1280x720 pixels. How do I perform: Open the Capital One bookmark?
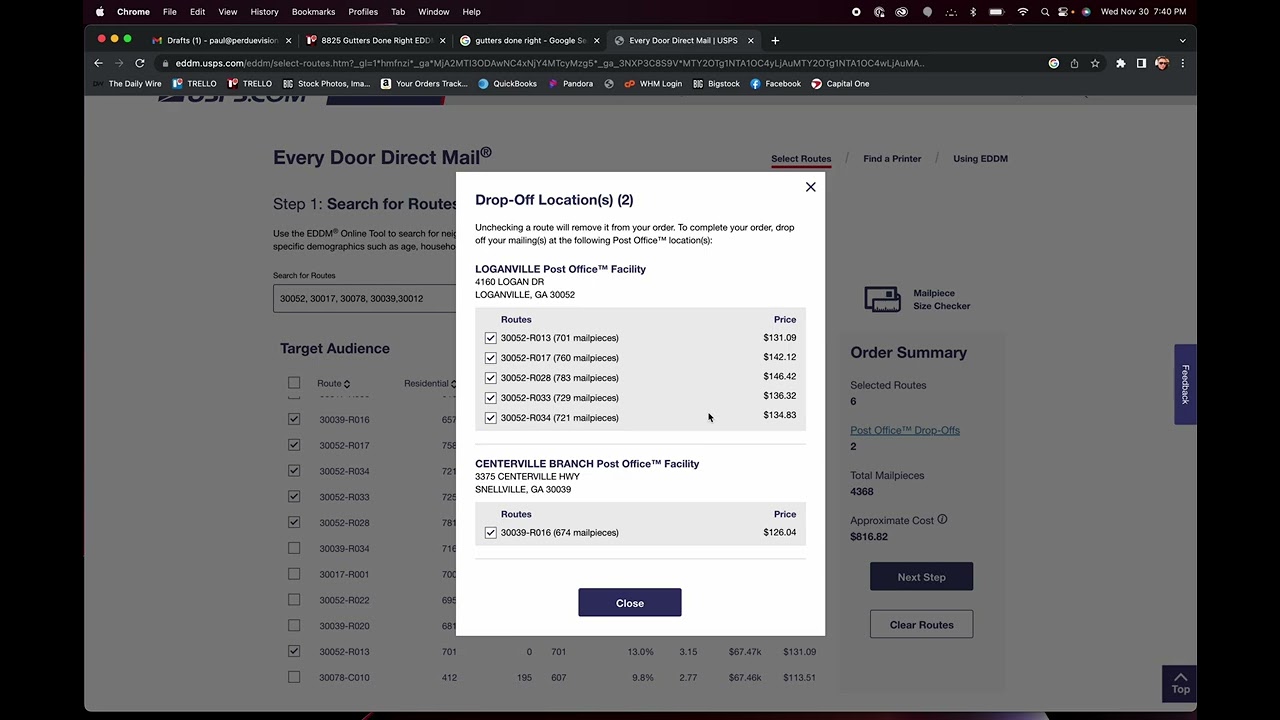coord(840,84)
